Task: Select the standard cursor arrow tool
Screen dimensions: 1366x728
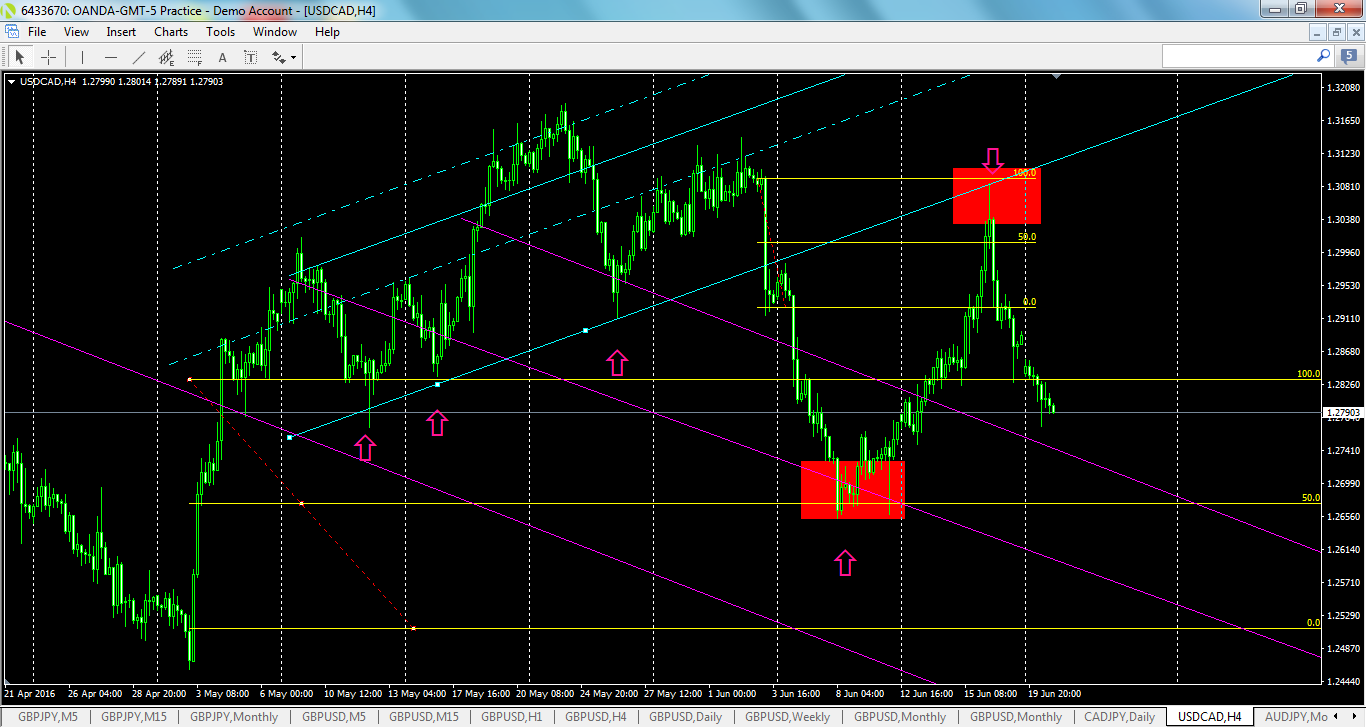Action: tap(20, 57)
